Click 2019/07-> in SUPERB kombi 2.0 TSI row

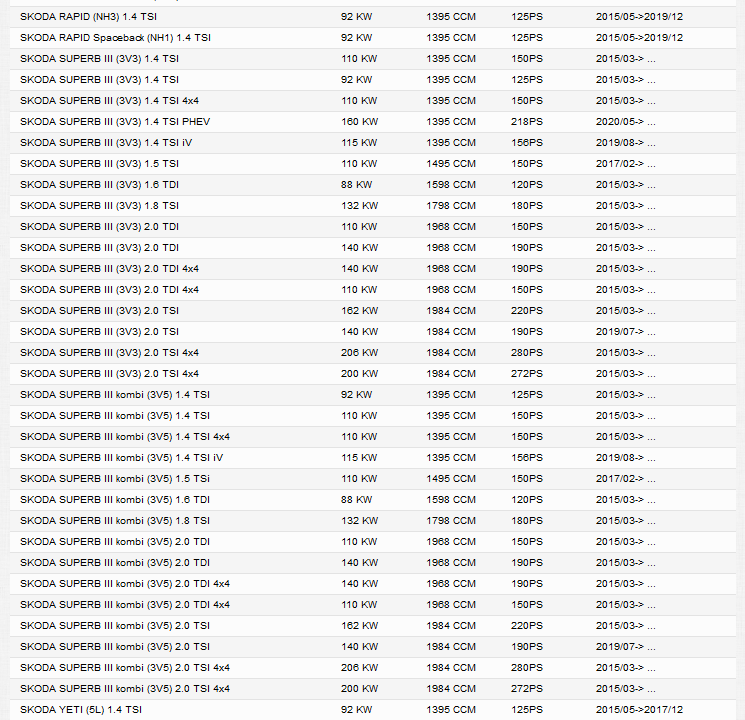(626, 646)
